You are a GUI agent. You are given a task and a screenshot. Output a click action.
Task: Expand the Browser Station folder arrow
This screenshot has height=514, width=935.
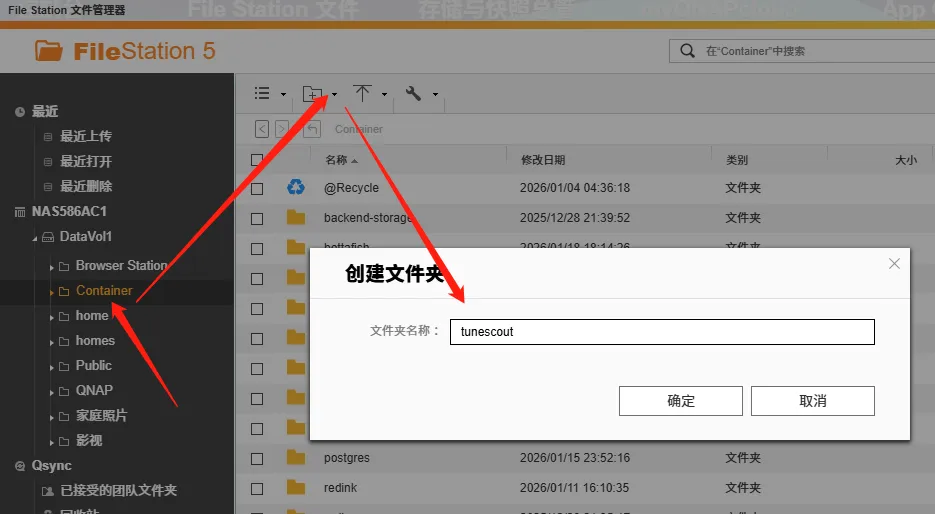(51, 267)
